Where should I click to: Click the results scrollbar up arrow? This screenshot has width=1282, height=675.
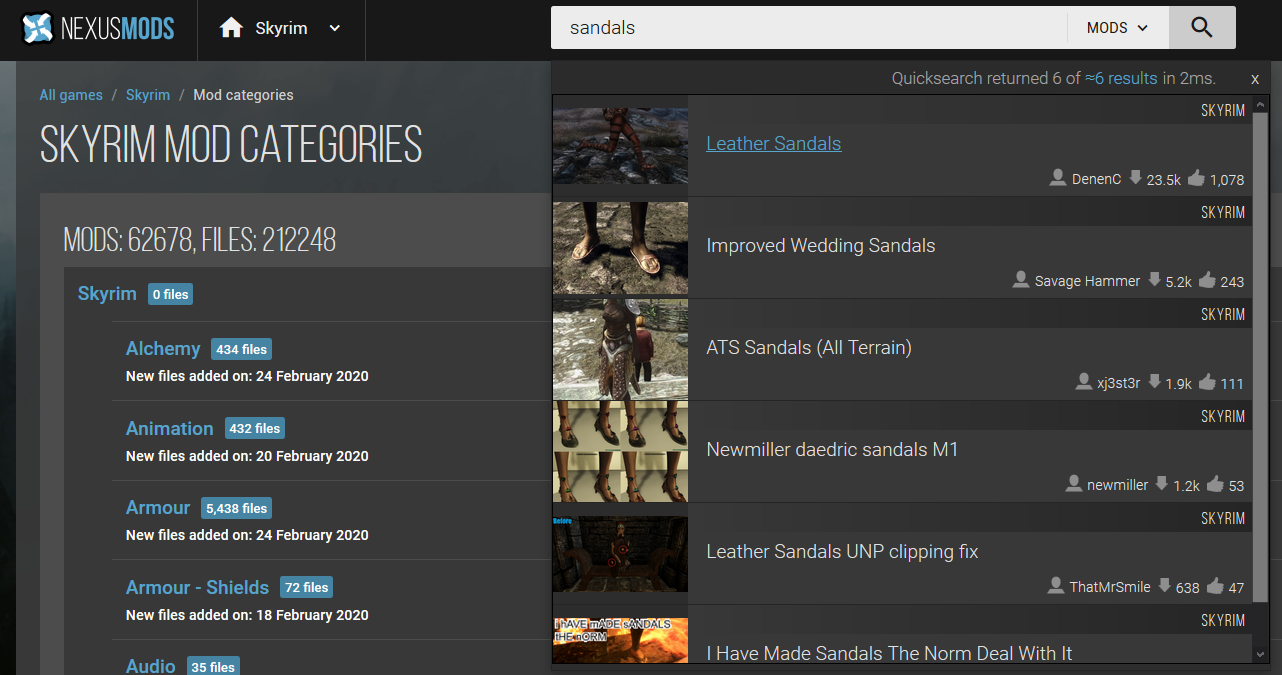[x=1260, y=104]
